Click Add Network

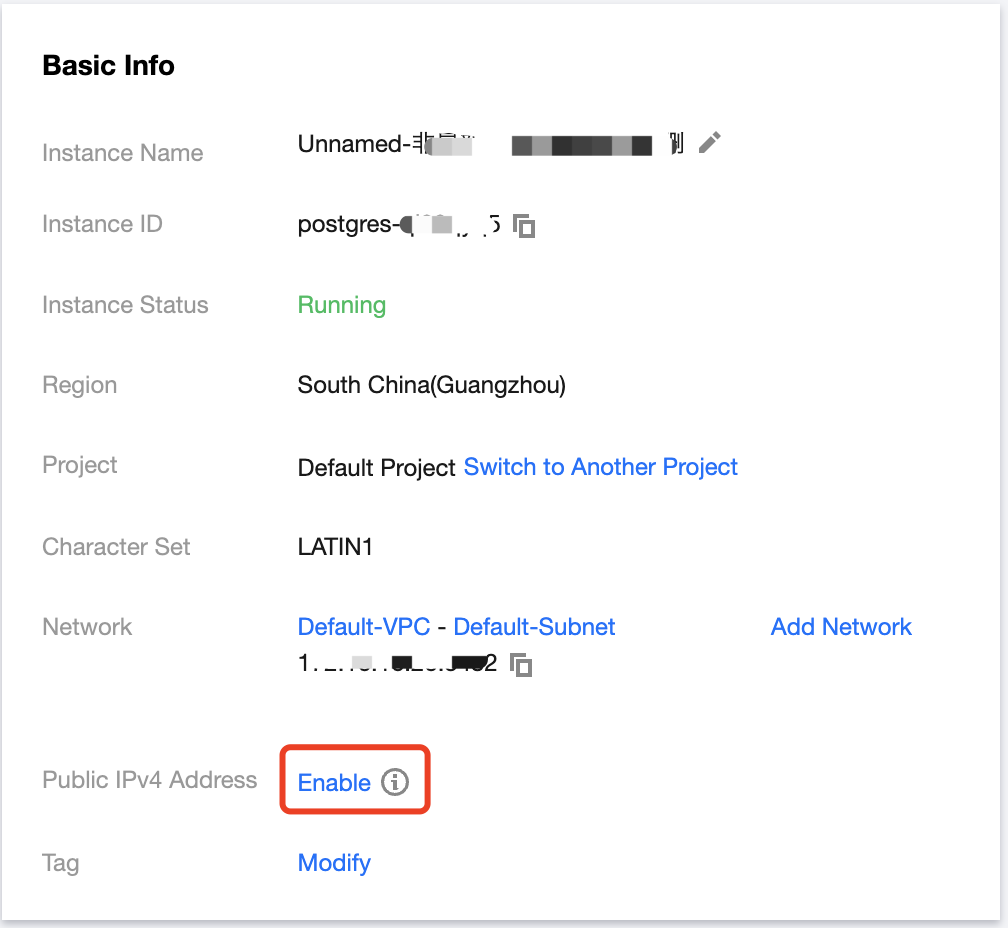tap(841, 627)
